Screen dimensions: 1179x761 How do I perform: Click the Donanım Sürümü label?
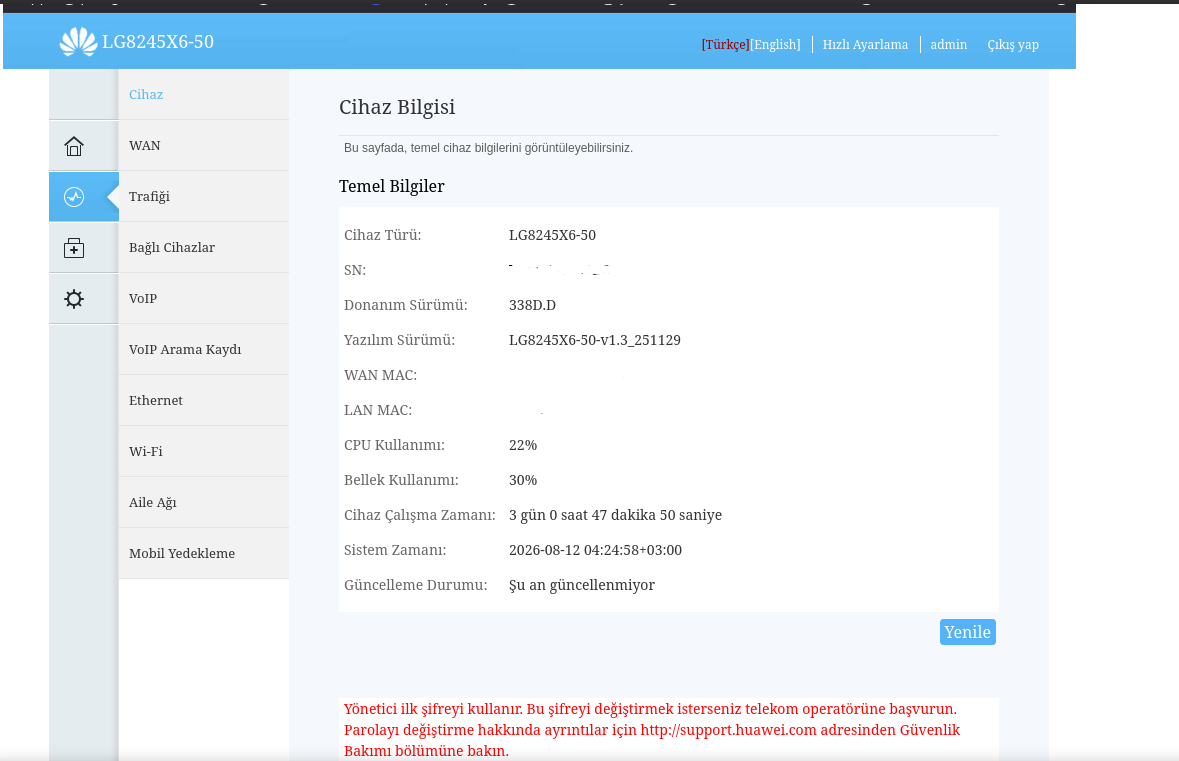pos(405,305)
